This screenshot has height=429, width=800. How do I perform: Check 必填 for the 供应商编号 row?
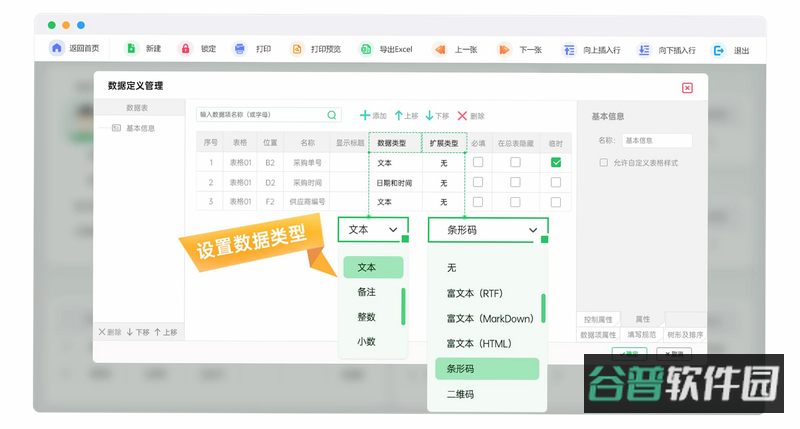pyautogui.click(x=478, y=202)
